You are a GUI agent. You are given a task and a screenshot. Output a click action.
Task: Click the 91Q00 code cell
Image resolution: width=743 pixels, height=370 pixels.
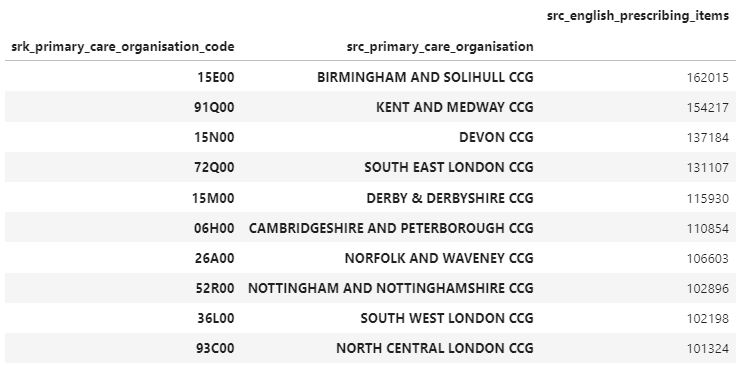coord(214,107)
